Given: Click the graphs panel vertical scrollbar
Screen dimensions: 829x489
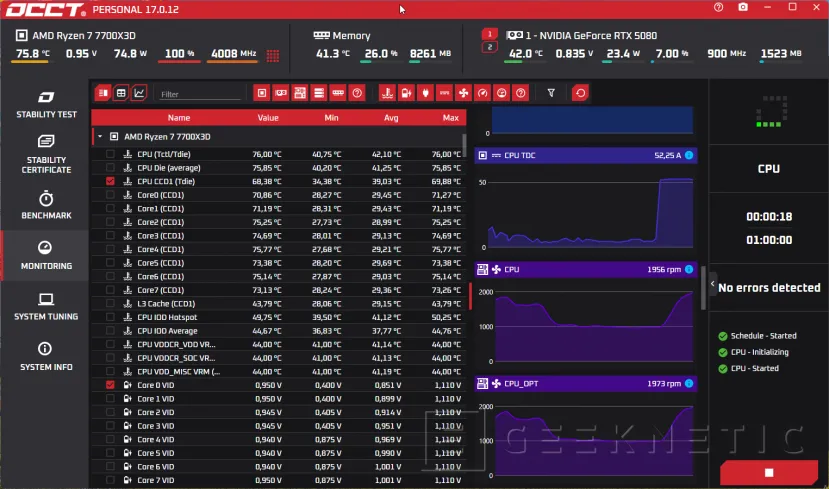Looking at the screenshot, I should [x=703, y=288].
